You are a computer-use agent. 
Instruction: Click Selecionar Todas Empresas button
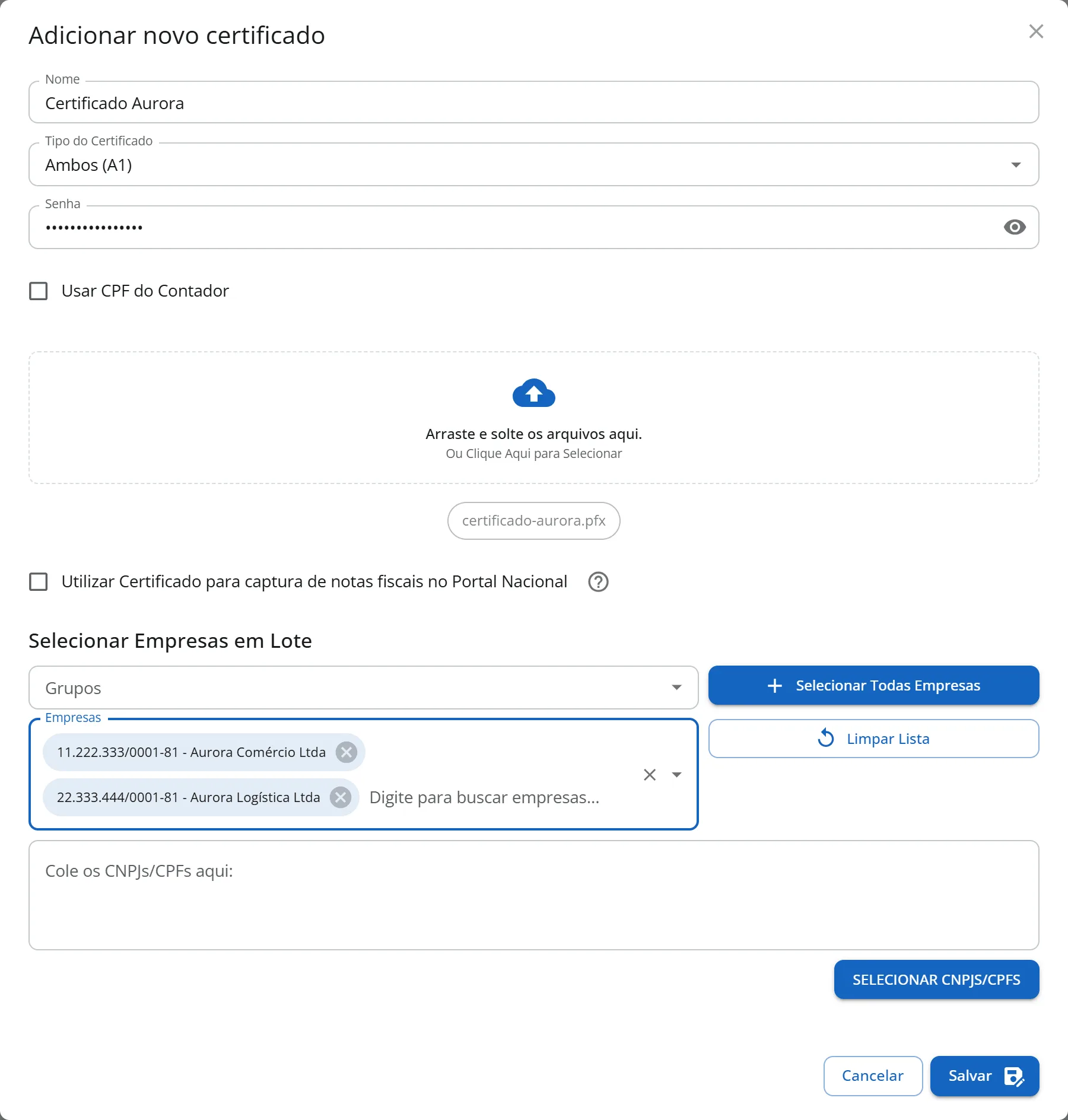click(x=873, y=685)
